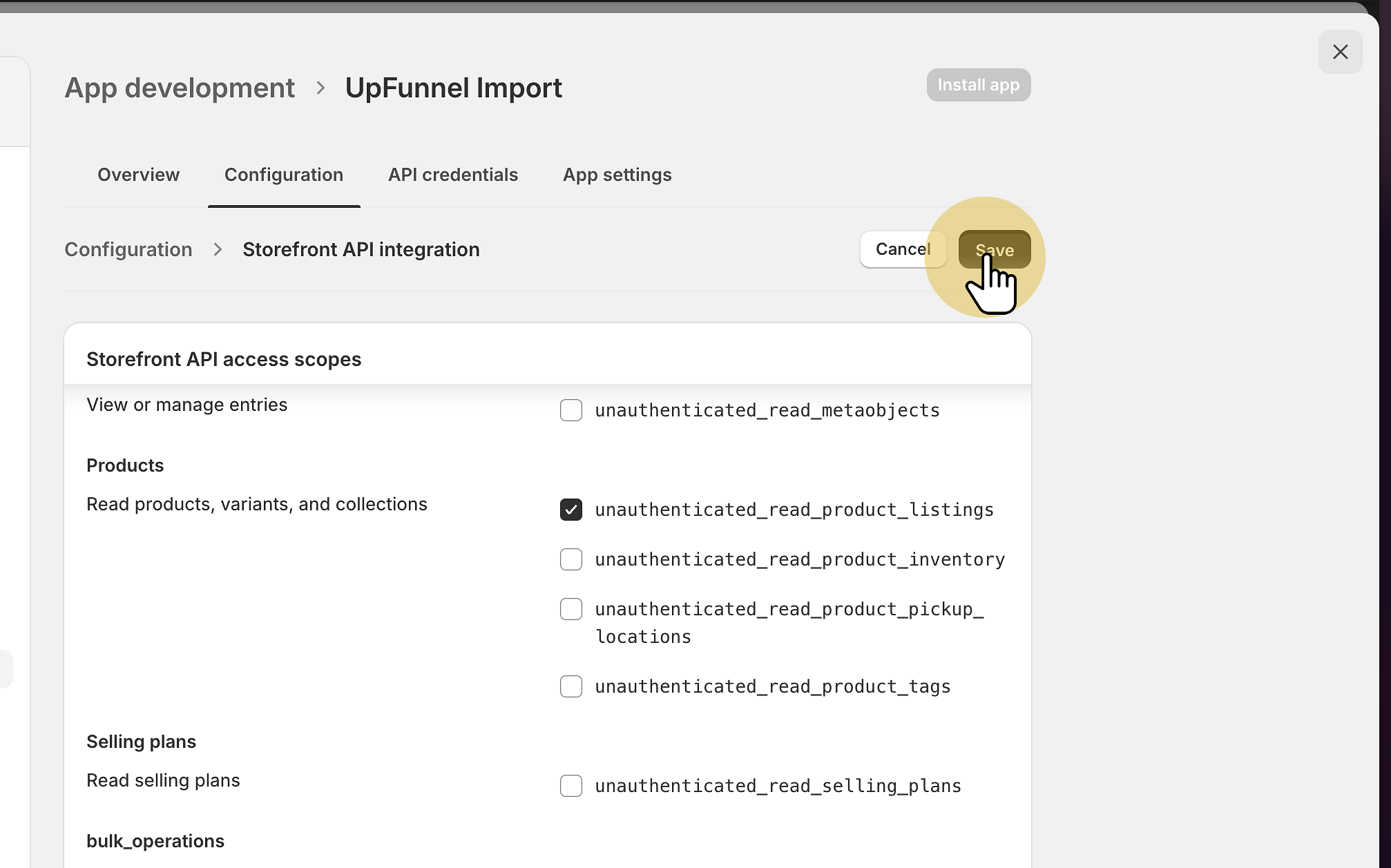
Task: Switch to the Overview tab
Action: coord(138,175)
